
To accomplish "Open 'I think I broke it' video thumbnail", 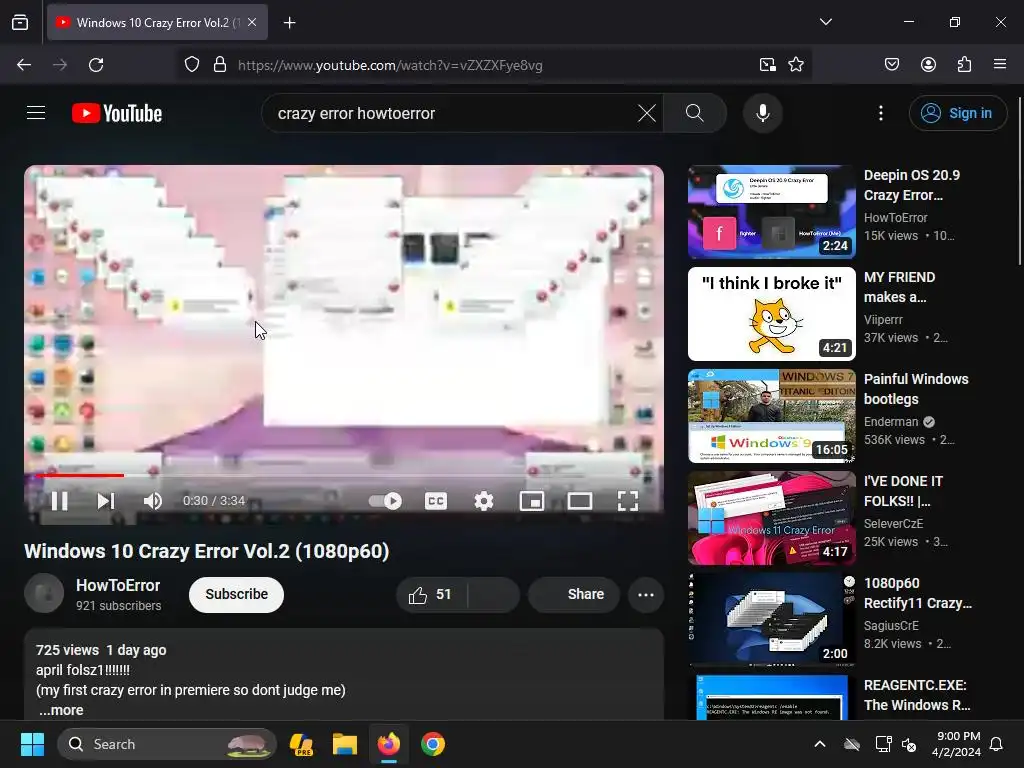I will click(771, 313).
